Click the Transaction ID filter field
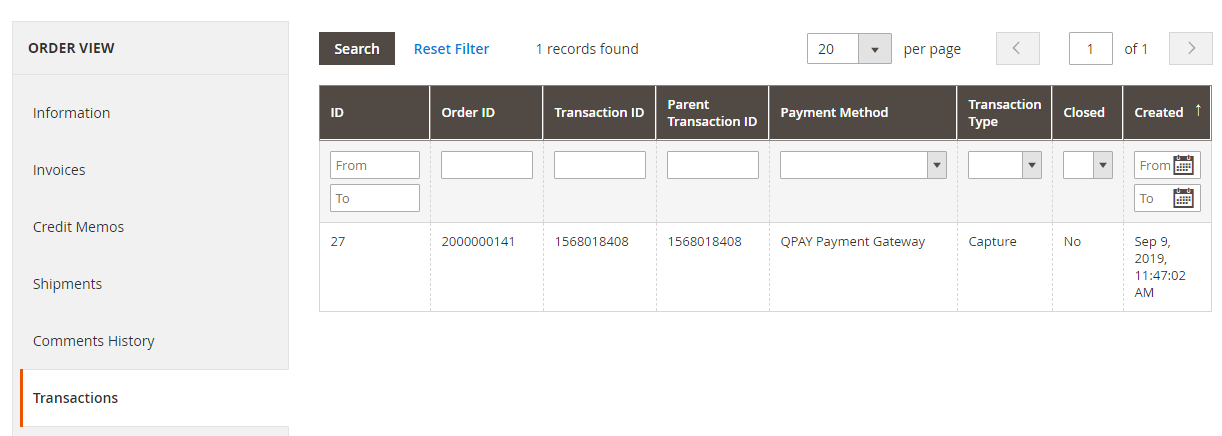Screen dimensions: 1222x436 pyautogui.click(x=599, y=165)
